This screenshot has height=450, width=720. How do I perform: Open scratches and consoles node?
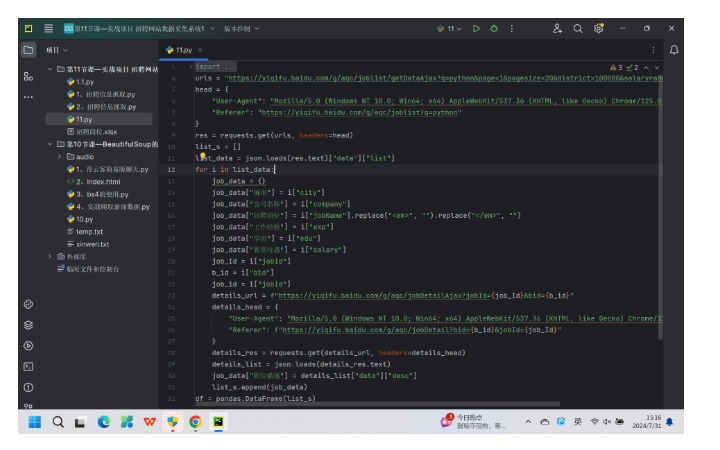pyautogui.click(x=88, y=269)
